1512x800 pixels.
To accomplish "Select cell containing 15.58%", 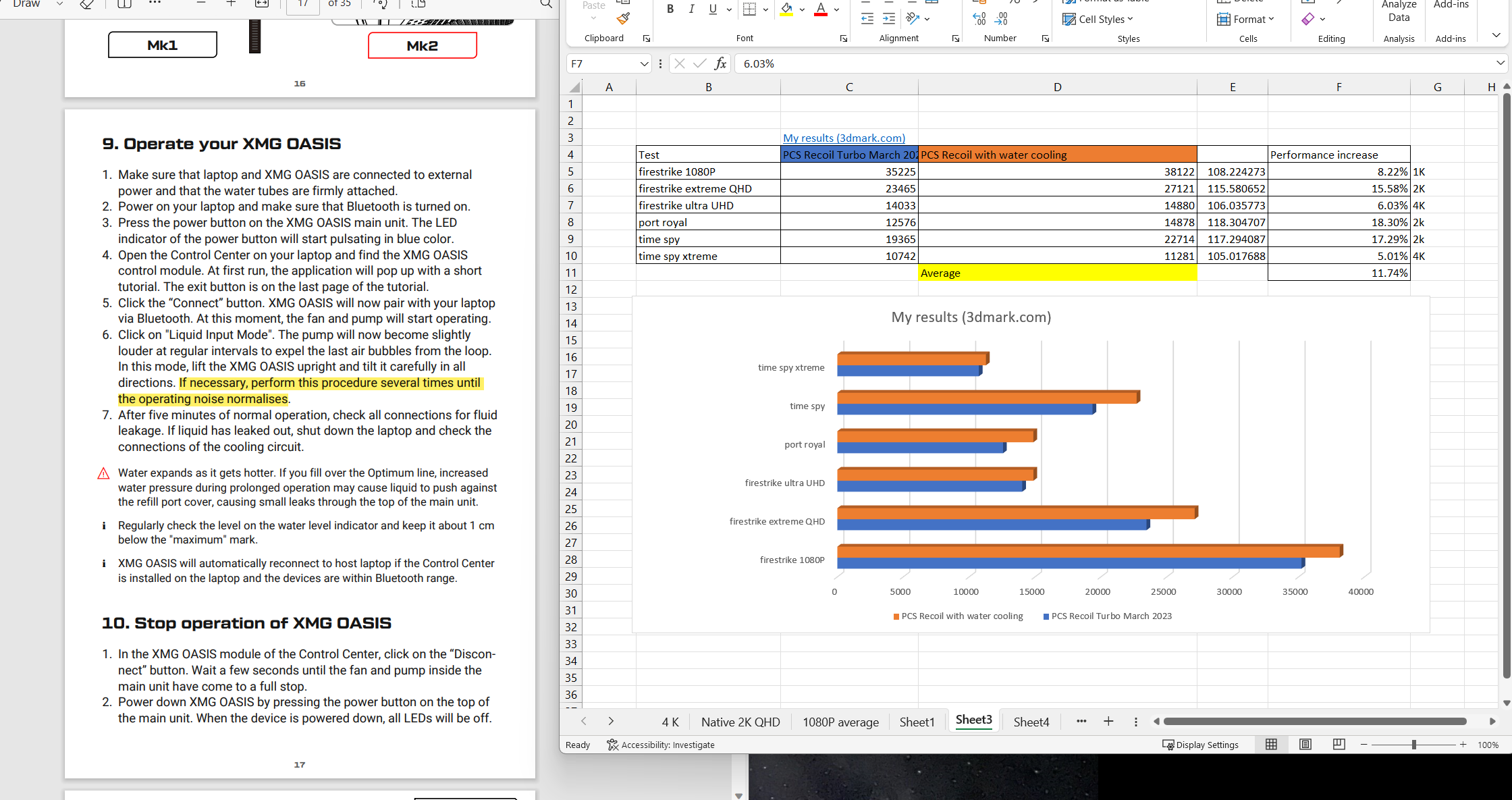I will coord(1339,188).
